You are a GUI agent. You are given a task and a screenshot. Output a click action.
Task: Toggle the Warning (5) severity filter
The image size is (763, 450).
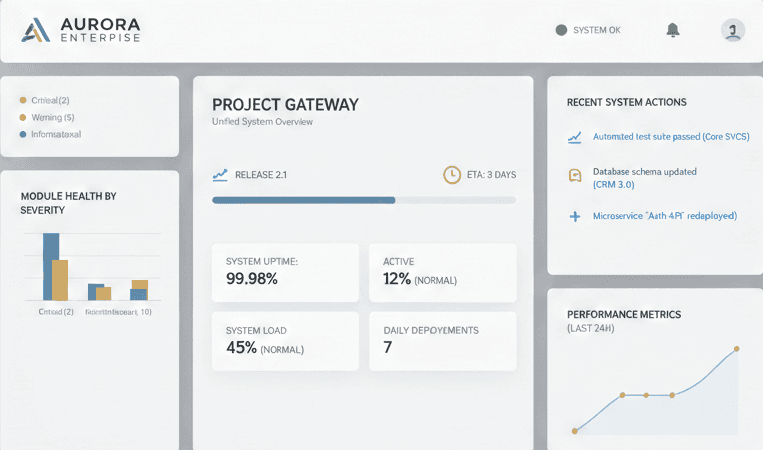(46, 117)
